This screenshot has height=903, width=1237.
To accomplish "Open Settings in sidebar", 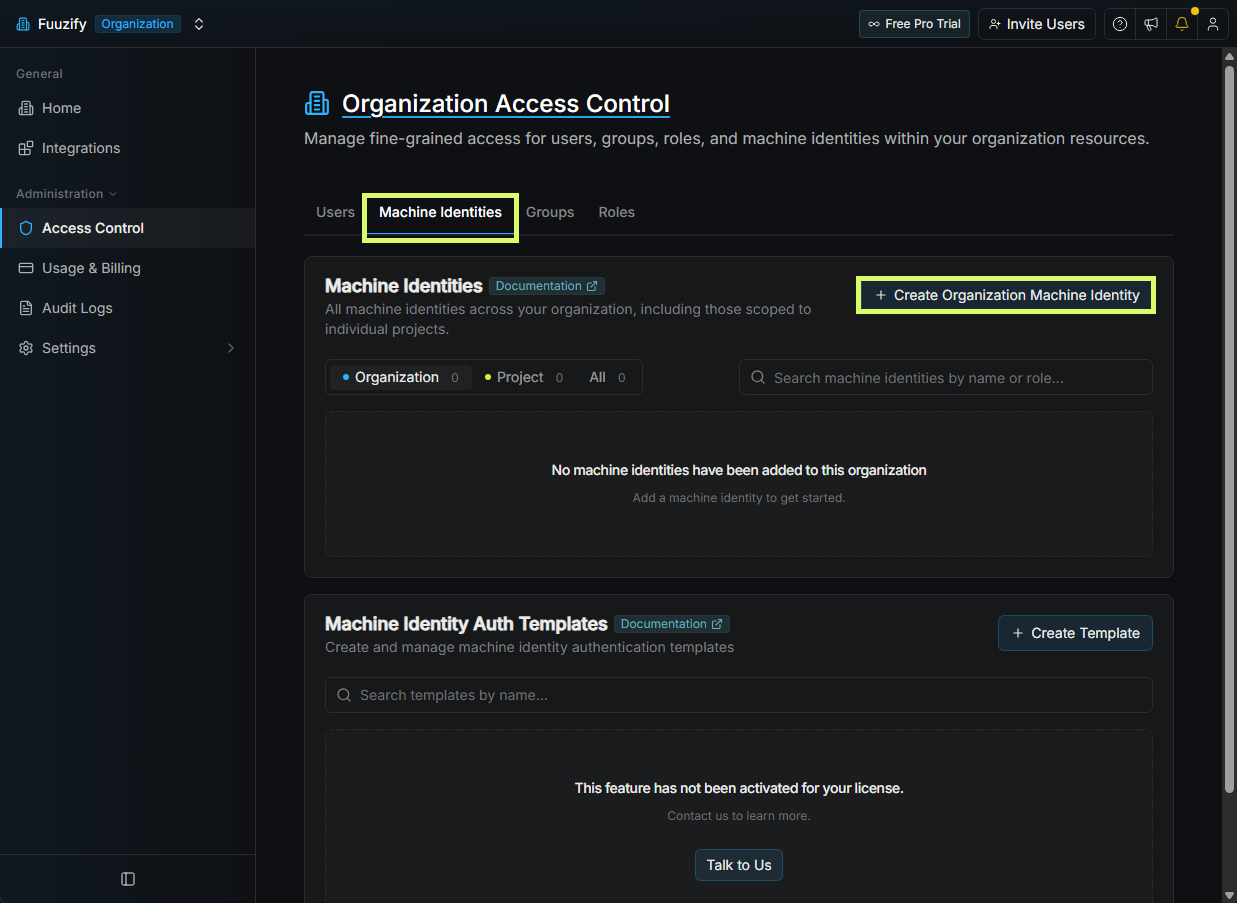I will [127, 348].
